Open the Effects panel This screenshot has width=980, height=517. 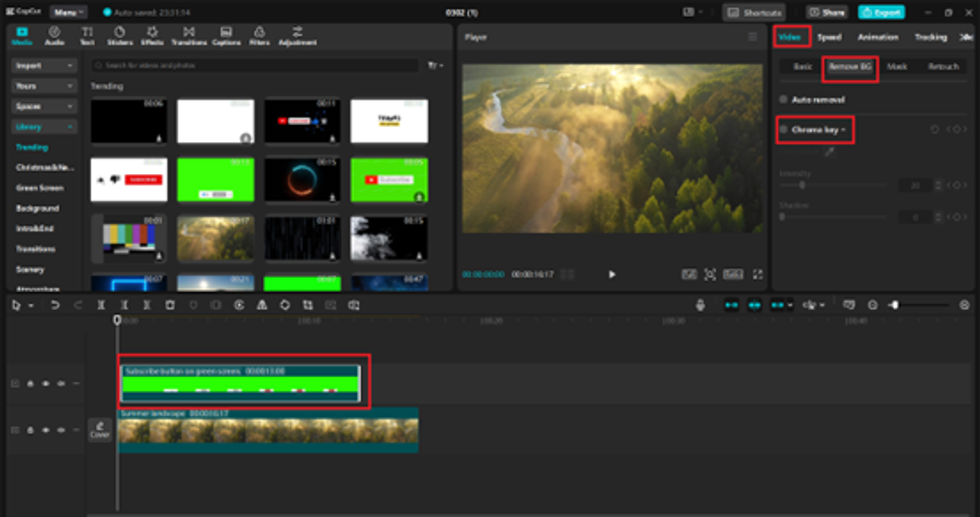coord(152,36)
